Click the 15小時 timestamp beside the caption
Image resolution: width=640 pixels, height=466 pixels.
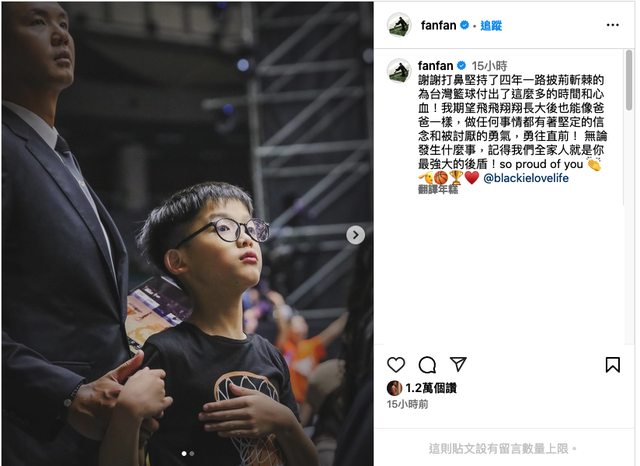(x=489, y=66)
